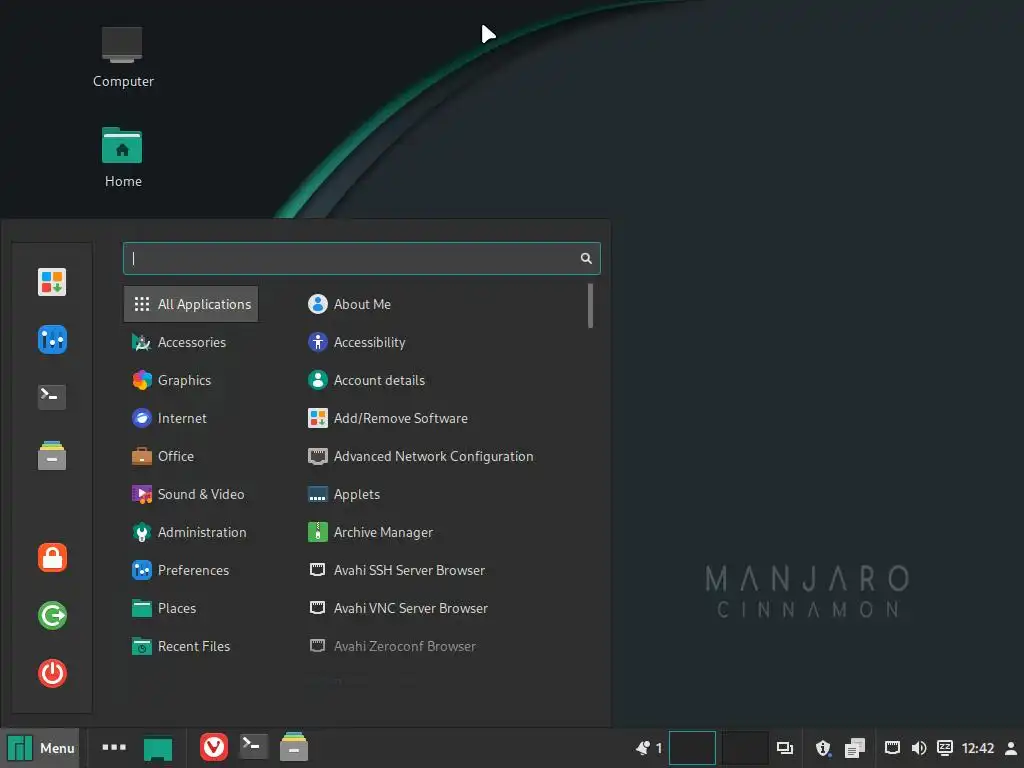1024x768 pixels.
Task: Click the red power Shut Down icon
Action: pyautogui.click(x=52, y=673)
